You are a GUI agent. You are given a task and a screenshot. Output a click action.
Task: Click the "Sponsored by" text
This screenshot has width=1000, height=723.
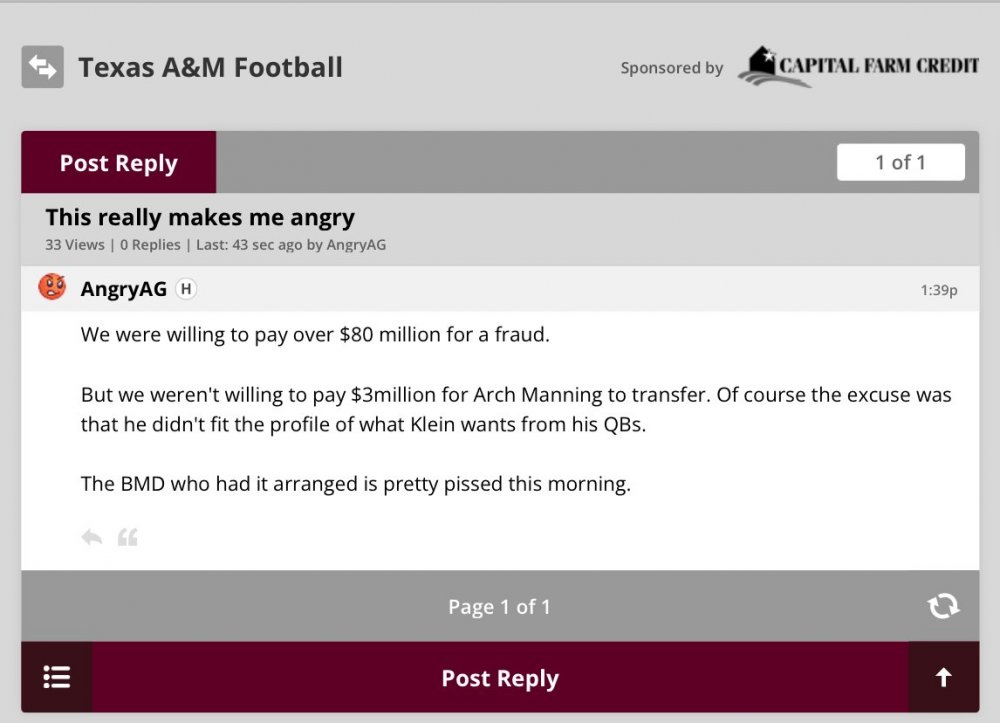(x=671, y=68)
